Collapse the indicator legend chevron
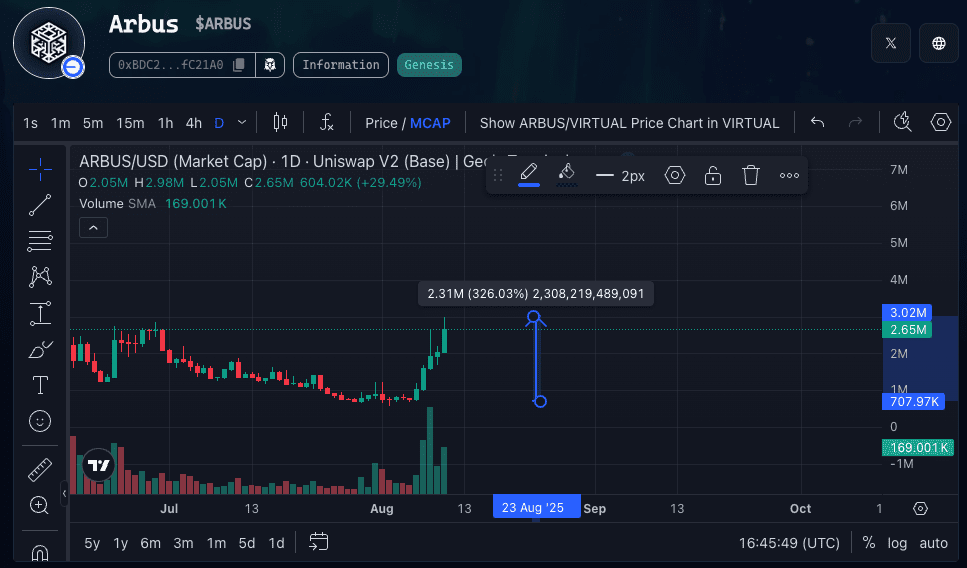This screenshot has height=568, width=967. 93,228
